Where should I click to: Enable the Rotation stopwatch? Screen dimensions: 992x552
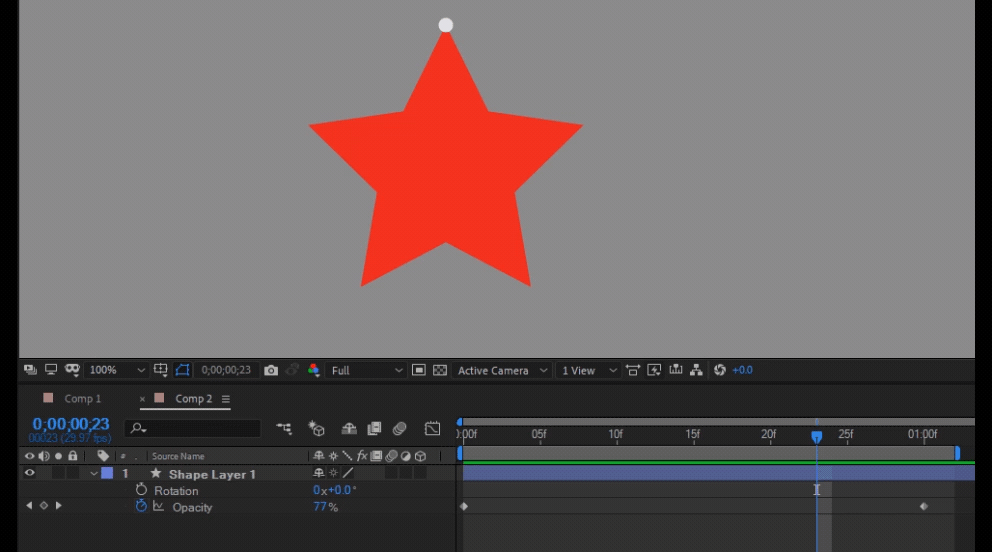(x=141, y=489)
